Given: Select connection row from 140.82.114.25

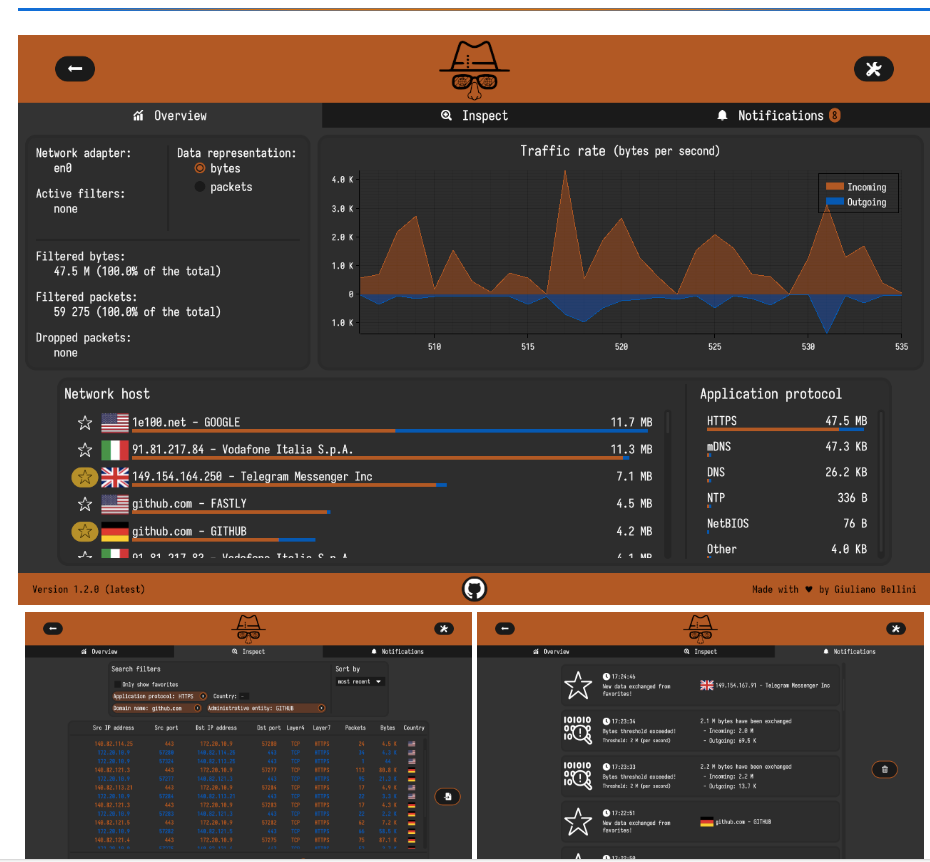Looking at the screenshot, I should click(255, 743).
